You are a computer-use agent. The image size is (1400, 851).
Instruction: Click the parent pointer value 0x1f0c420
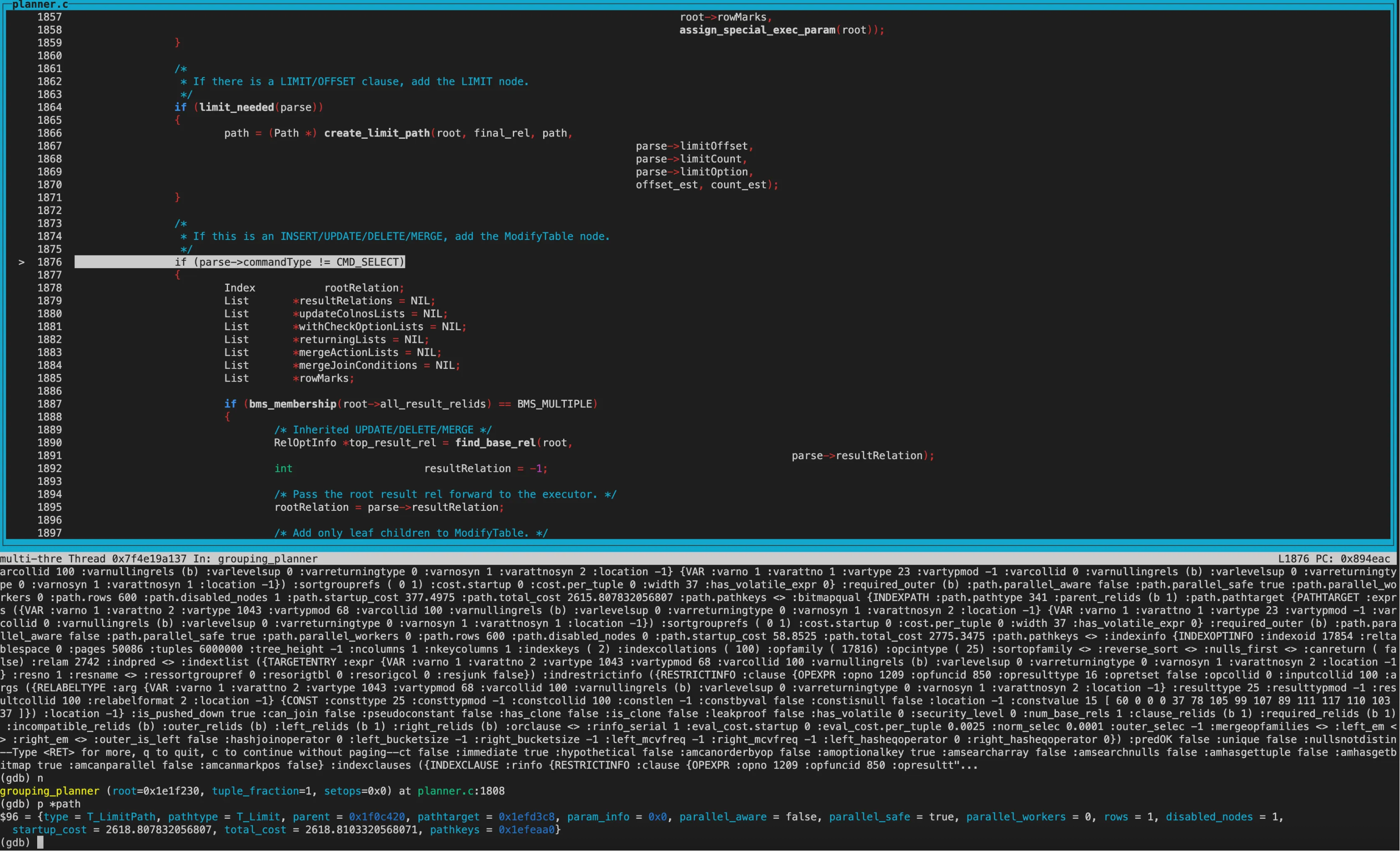pos(377,817)
